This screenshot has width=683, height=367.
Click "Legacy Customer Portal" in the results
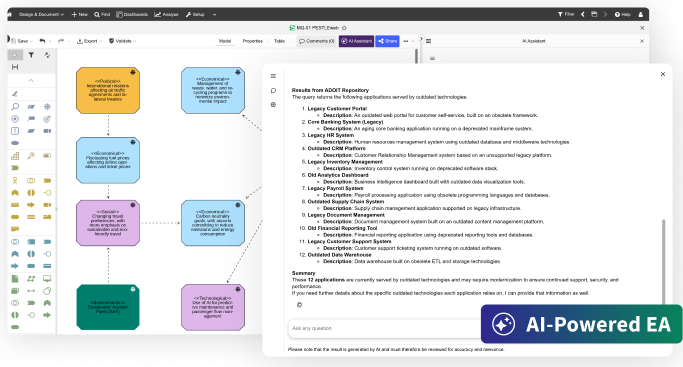pyautogui.click(x=337, y=109)
